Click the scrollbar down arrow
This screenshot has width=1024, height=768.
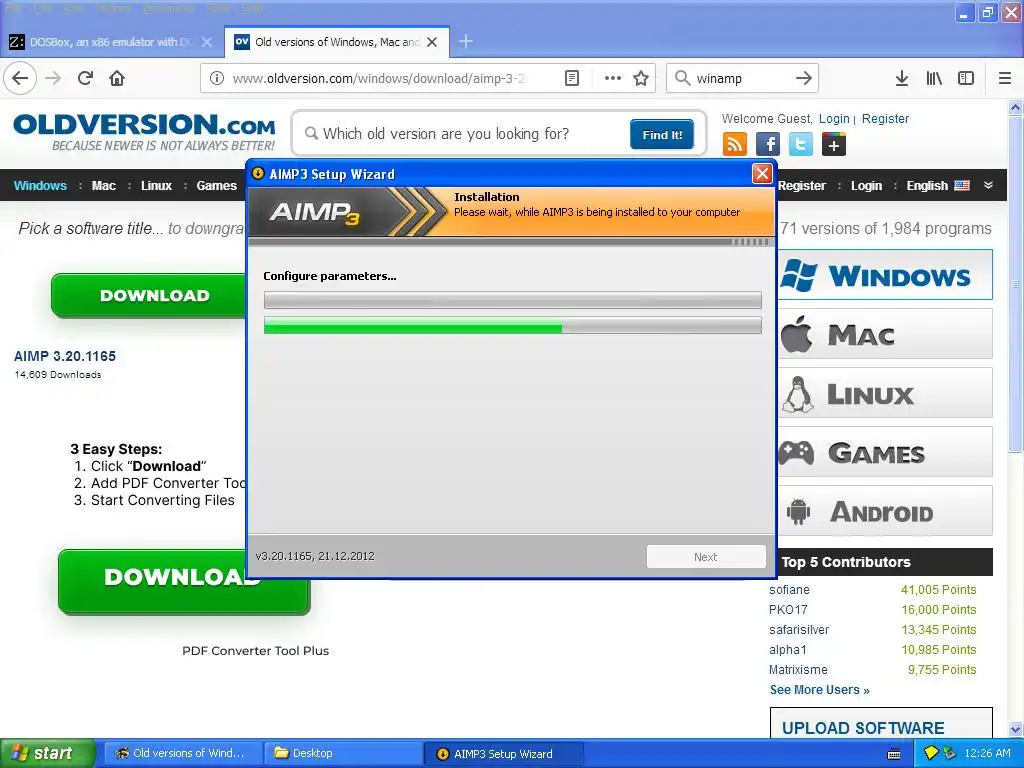(1015, 729)
